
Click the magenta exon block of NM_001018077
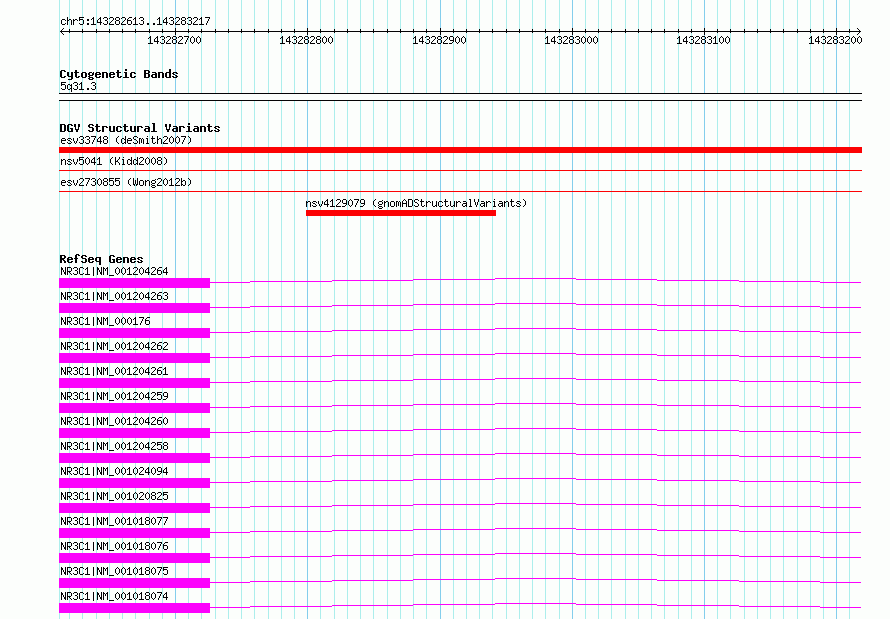coord(135,532)
